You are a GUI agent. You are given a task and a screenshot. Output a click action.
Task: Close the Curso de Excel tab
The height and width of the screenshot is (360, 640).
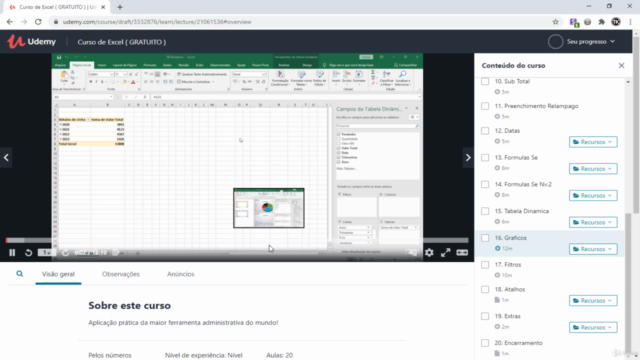pyautogui.click(x=103, y=7)
